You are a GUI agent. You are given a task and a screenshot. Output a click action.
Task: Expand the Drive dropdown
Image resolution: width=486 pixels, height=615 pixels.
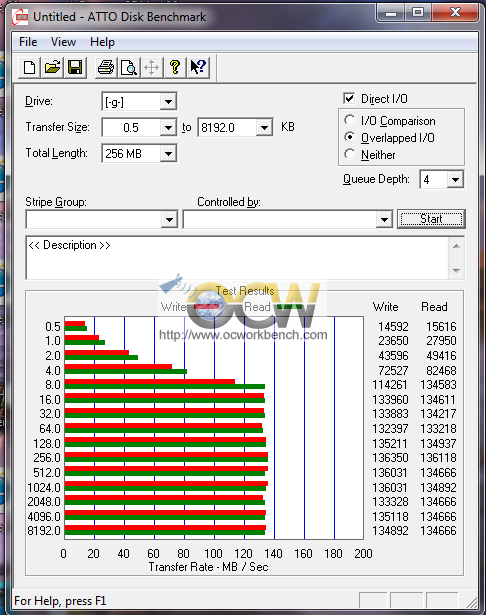(168, 102)
